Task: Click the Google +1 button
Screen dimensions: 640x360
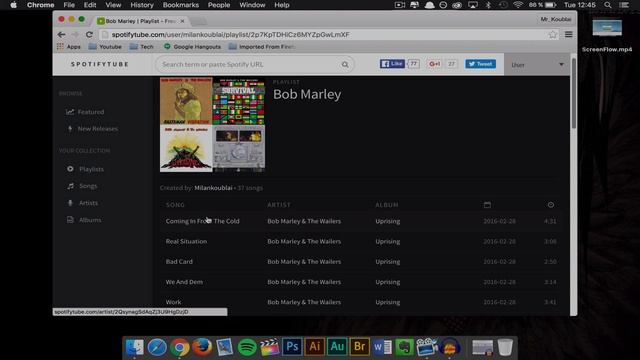Action: (x=434, y=64)
